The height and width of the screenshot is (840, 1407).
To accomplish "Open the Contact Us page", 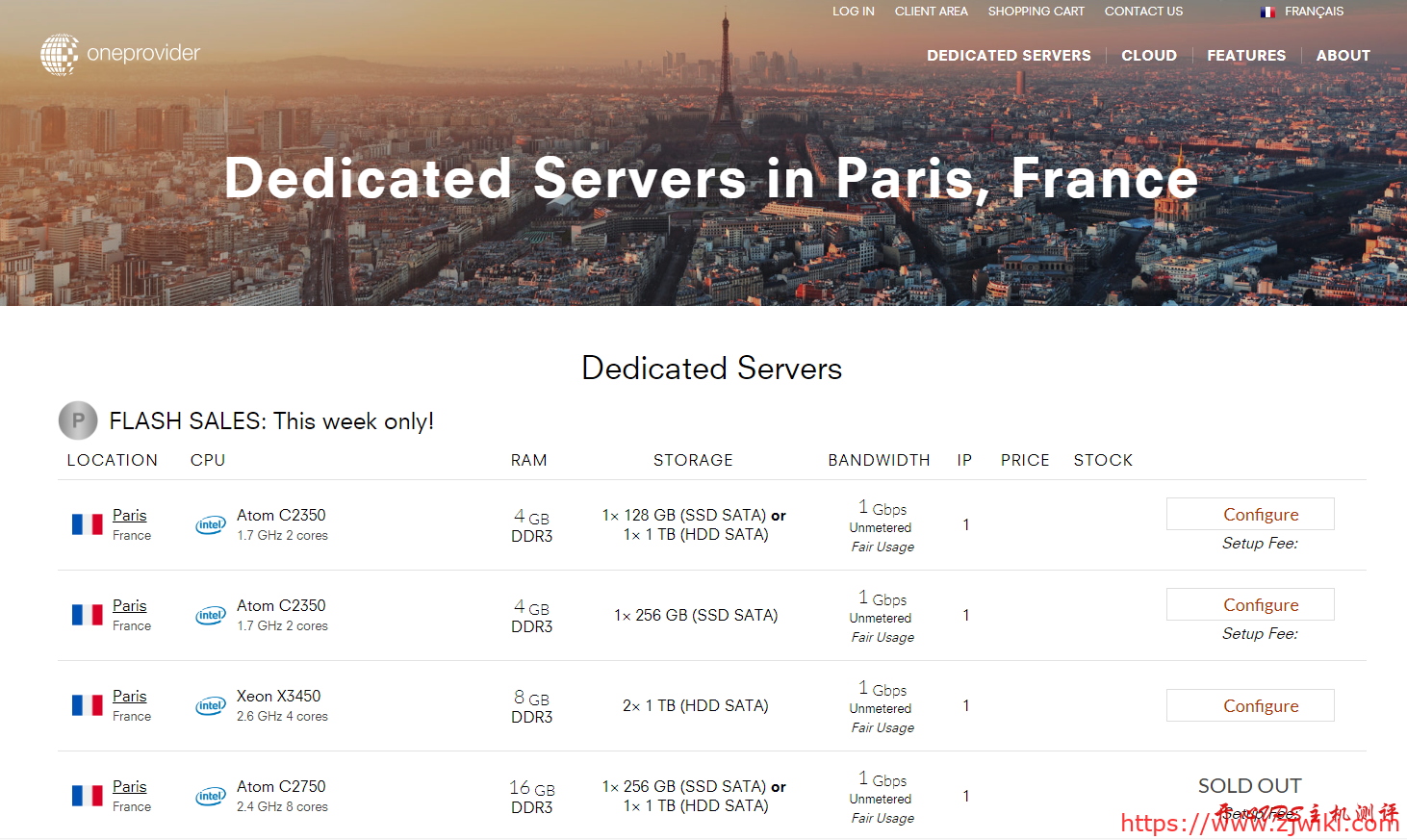I will click(x=1143, y=12).
